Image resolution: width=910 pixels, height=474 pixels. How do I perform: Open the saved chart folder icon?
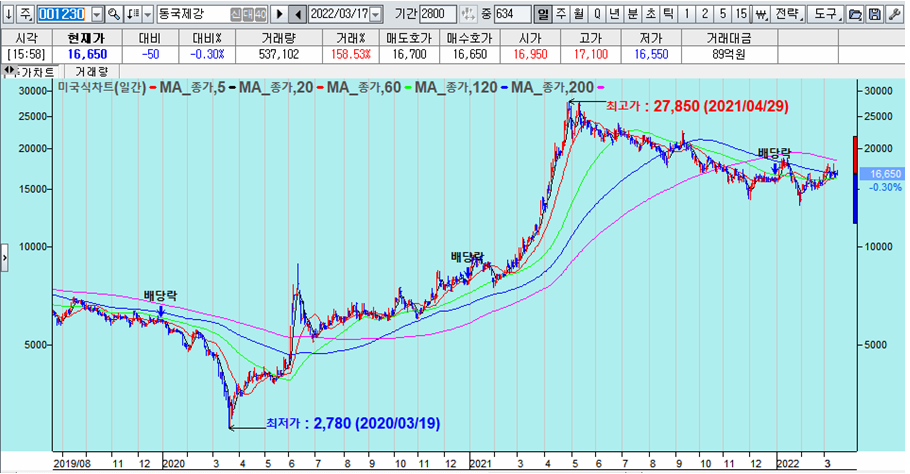click(x=854, y=15)
